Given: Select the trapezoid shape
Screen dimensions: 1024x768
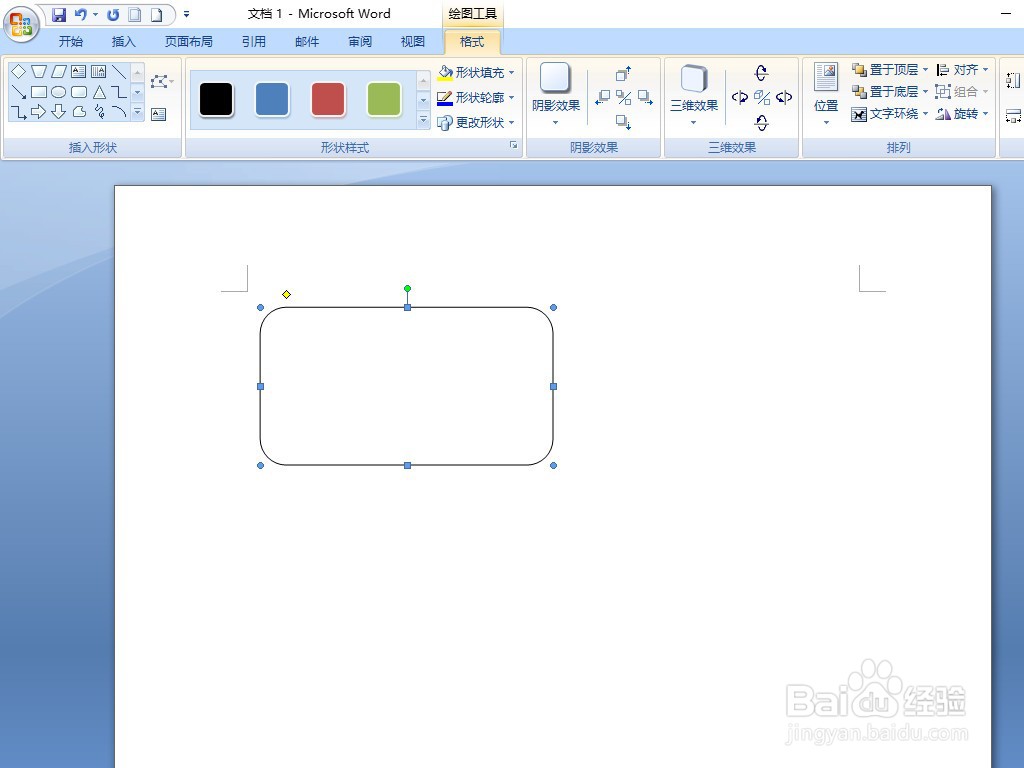Looking at the screenshot, I should (39, 71).
